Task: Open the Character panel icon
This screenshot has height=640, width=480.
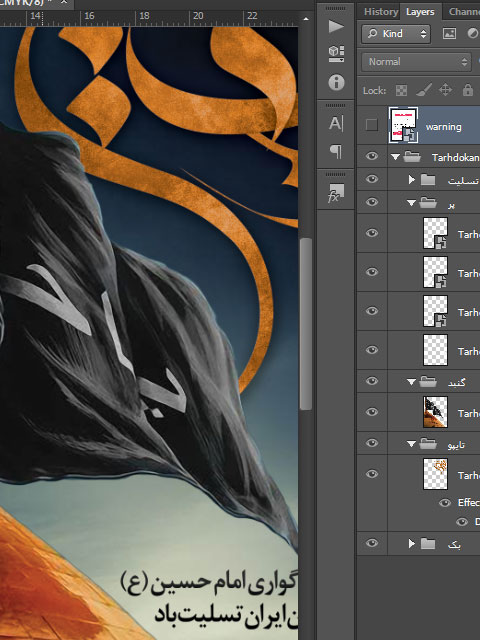Action: tap(336, 123)
